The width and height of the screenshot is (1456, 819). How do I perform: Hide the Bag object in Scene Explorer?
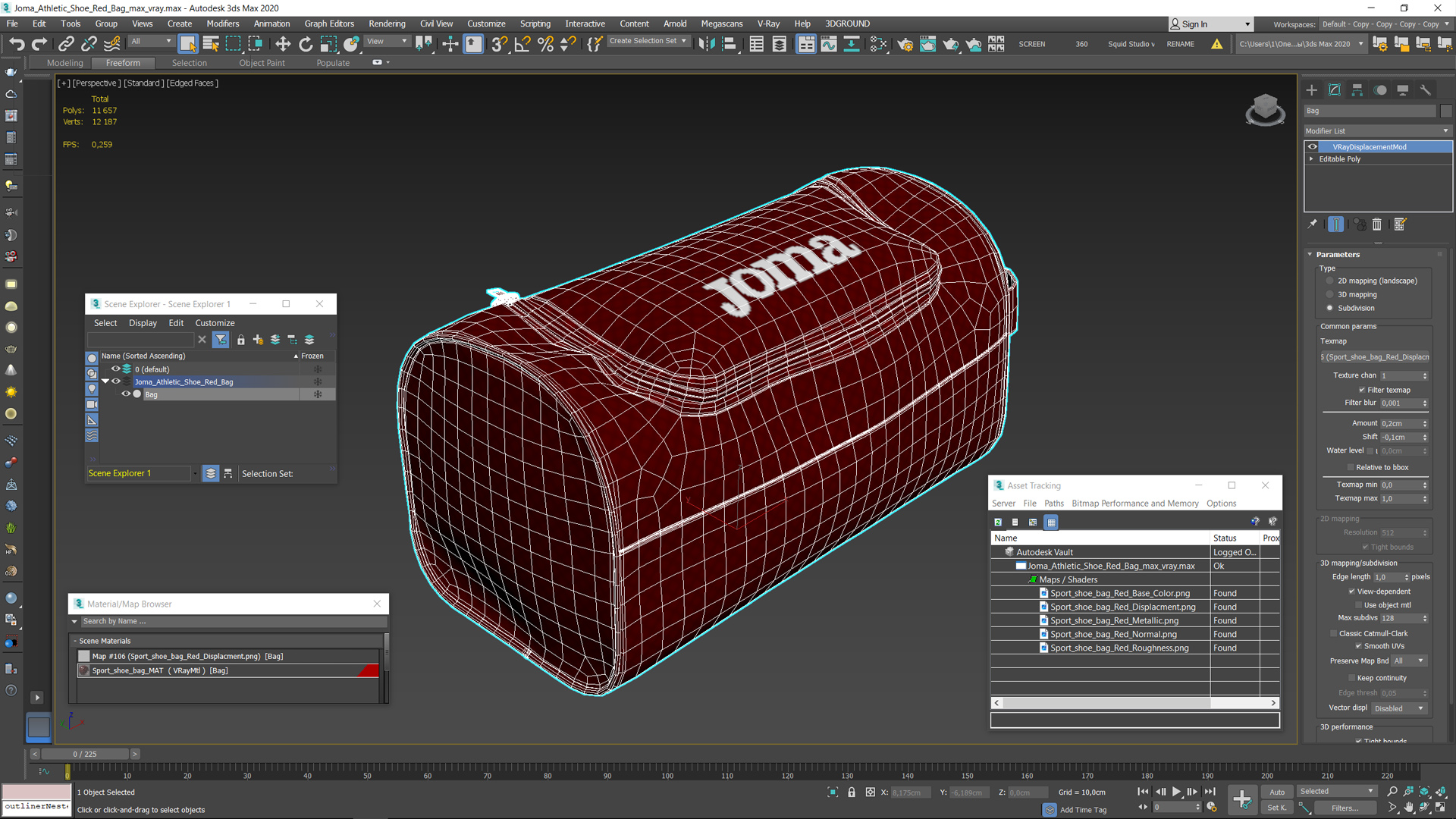[x=126, y=394]
